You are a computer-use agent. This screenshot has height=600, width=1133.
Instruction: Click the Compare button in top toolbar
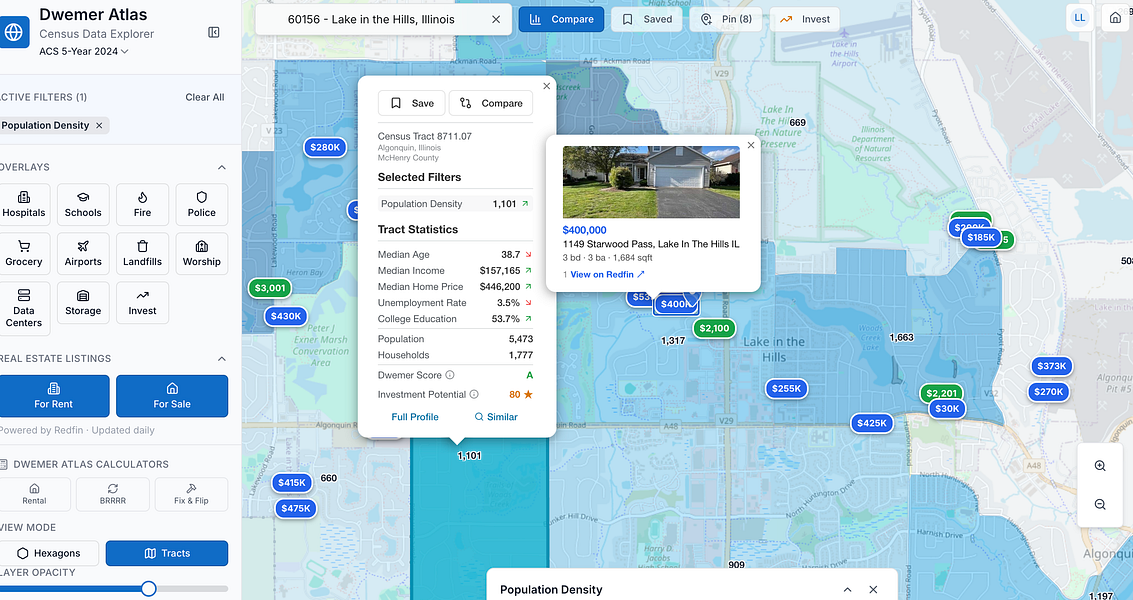click(x=561, y=20)
